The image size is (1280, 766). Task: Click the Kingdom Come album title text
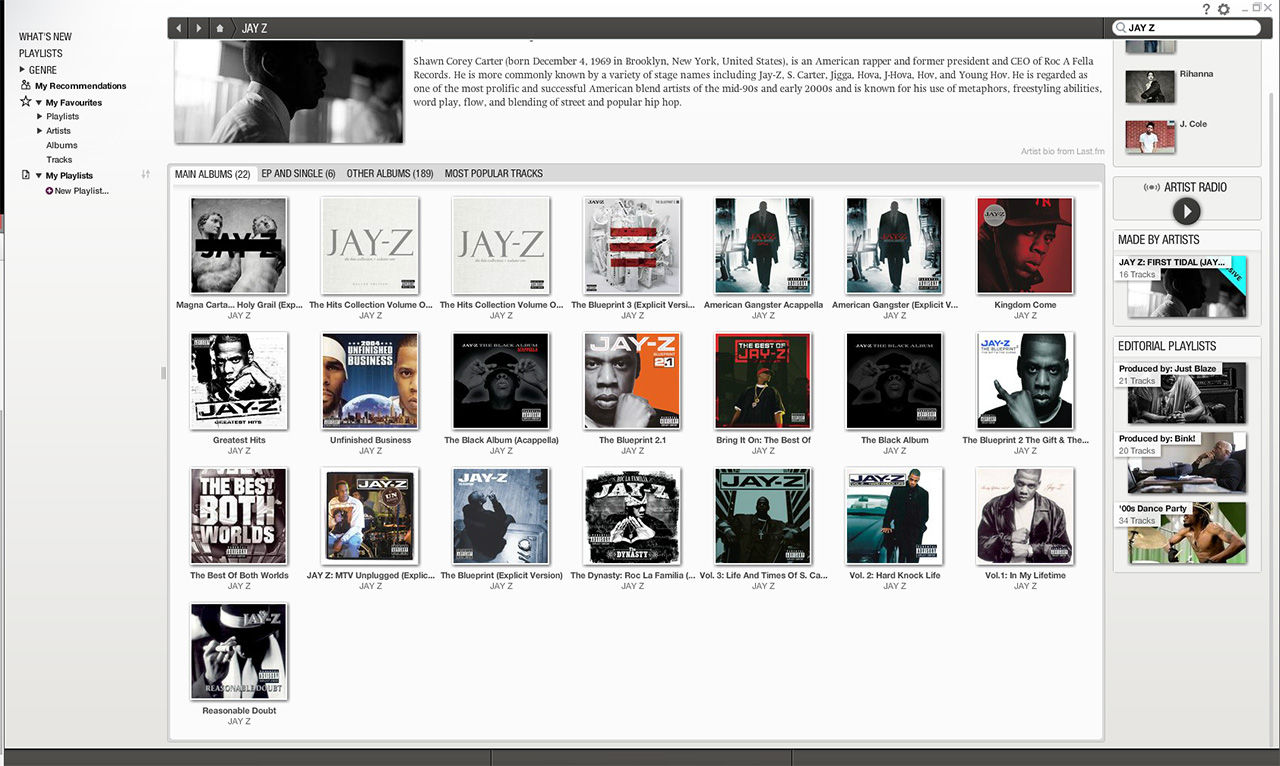click(1025, 305)
